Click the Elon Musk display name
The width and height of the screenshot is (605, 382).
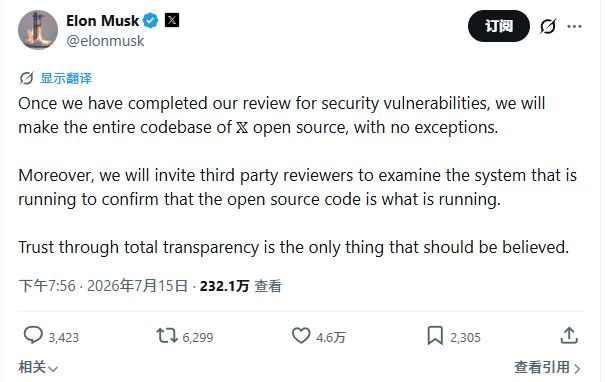103,21
